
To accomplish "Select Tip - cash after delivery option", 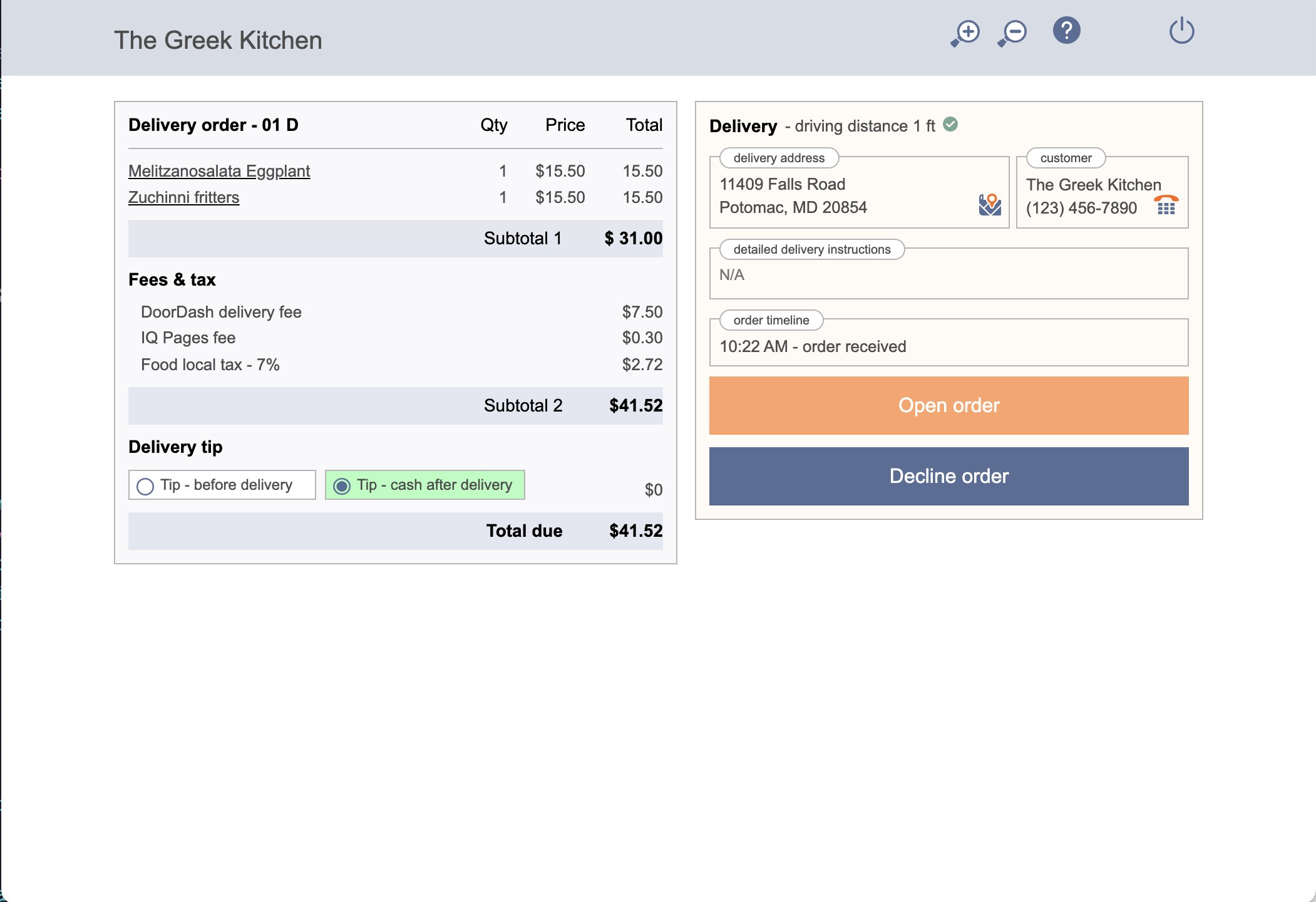I will point(342,486).
